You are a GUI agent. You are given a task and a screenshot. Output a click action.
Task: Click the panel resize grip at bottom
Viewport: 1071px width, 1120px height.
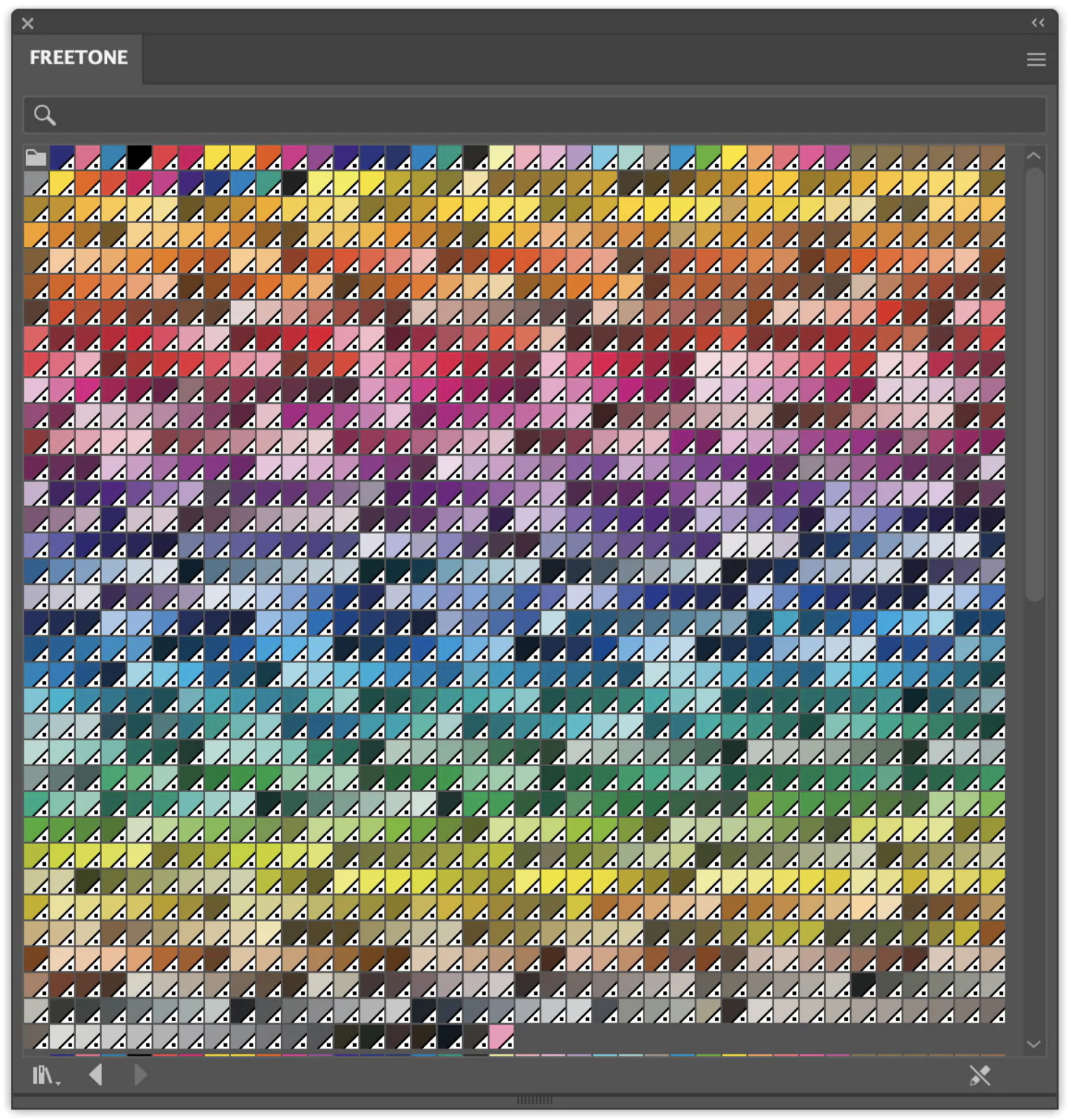coord(534,1101)
